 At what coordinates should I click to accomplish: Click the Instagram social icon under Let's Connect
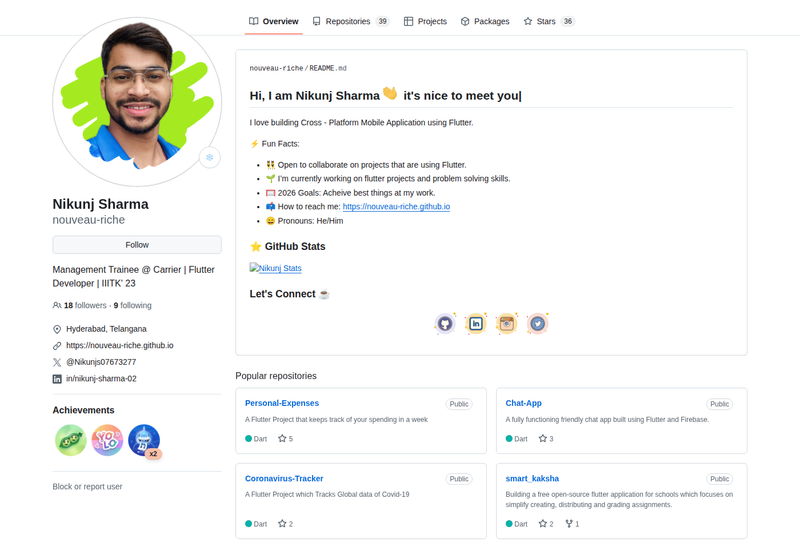click(x=507, y=324)
